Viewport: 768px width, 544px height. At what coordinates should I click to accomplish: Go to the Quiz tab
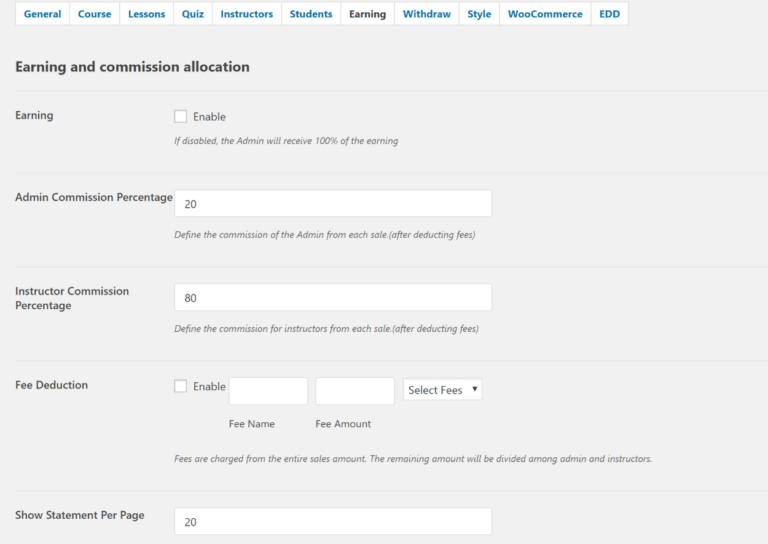pyautogui.click(x=193, y=14)
